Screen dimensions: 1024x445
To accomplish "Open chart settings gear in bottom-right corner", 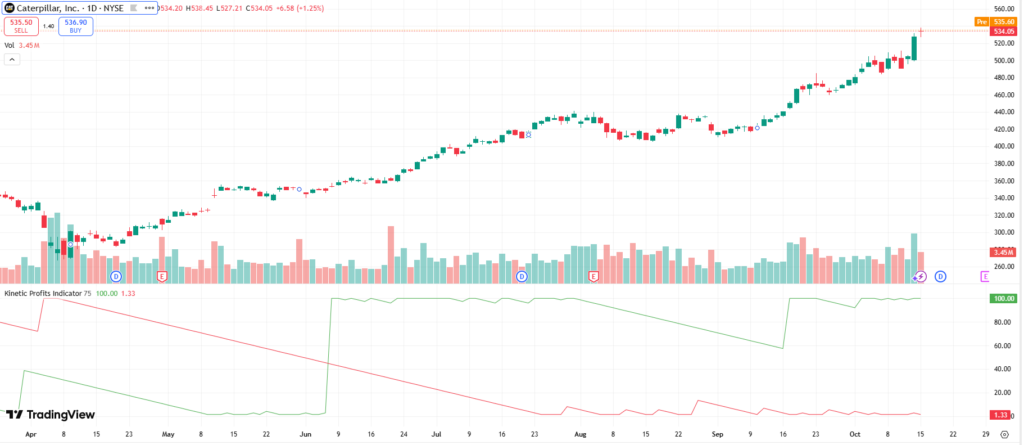I will (1003, 435).
